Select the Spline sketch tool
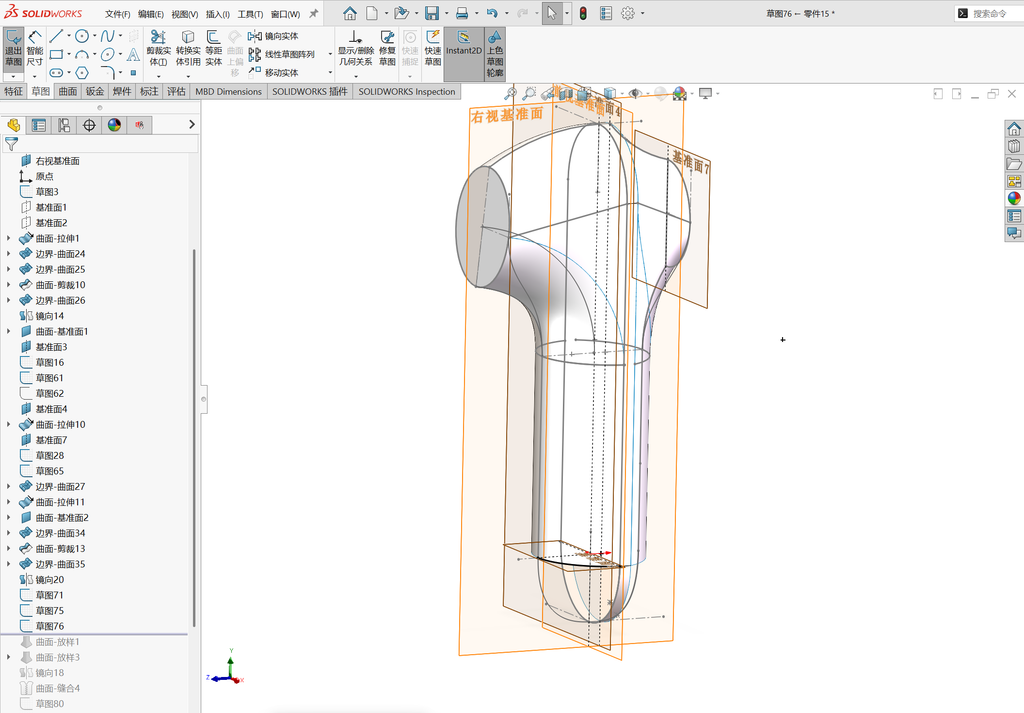 [x=107, y=36]
